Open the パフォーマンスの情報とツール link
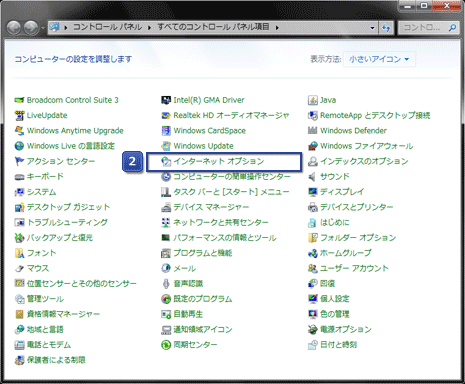The image size is (465, 384). (x=225, y=238)
